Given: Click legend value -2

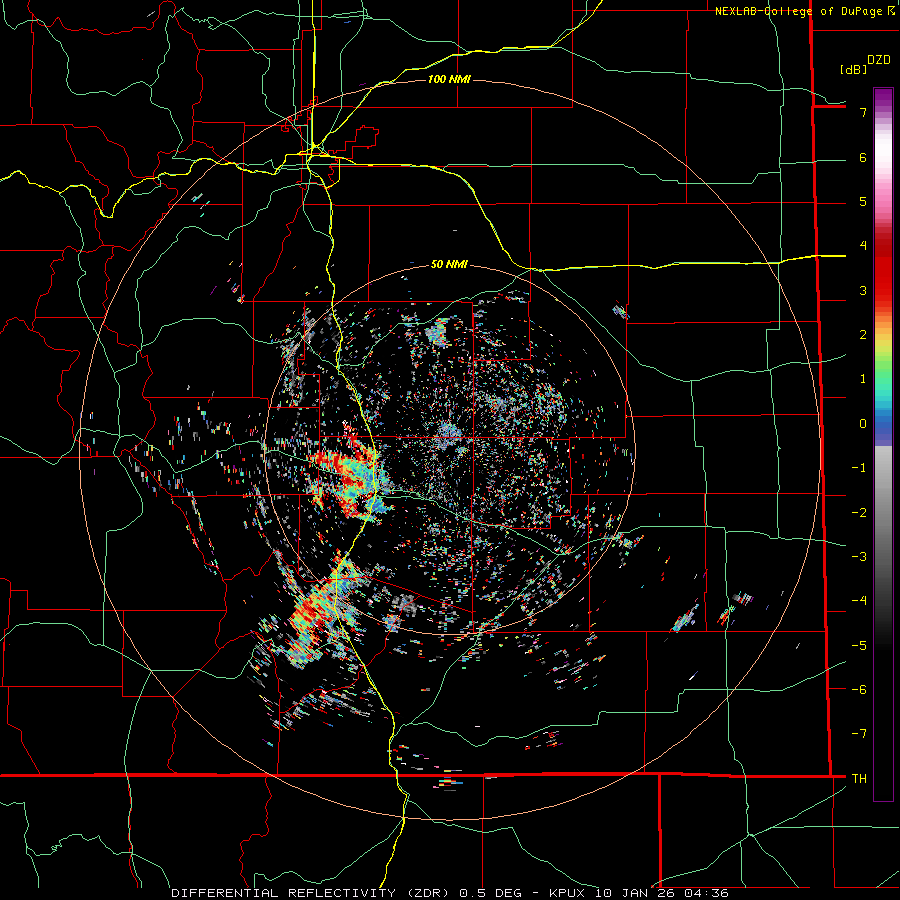Looking at the screenshot, I should tap(859, 512).
